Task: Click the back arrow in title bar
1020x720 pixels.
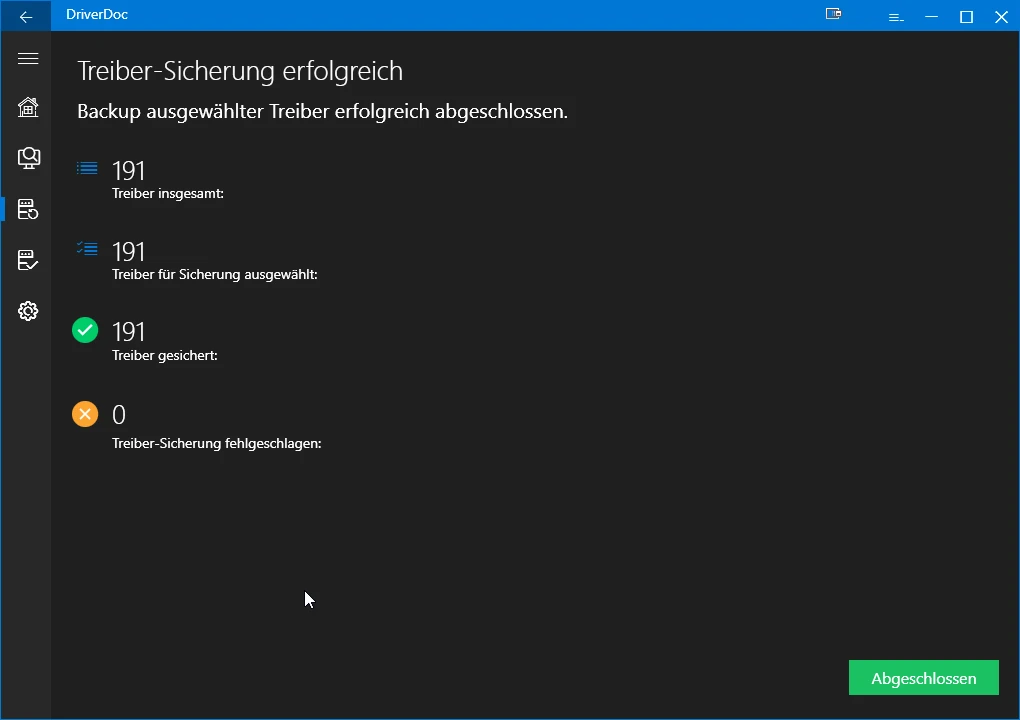Action: pyautogui.click(x=26, y=17)
